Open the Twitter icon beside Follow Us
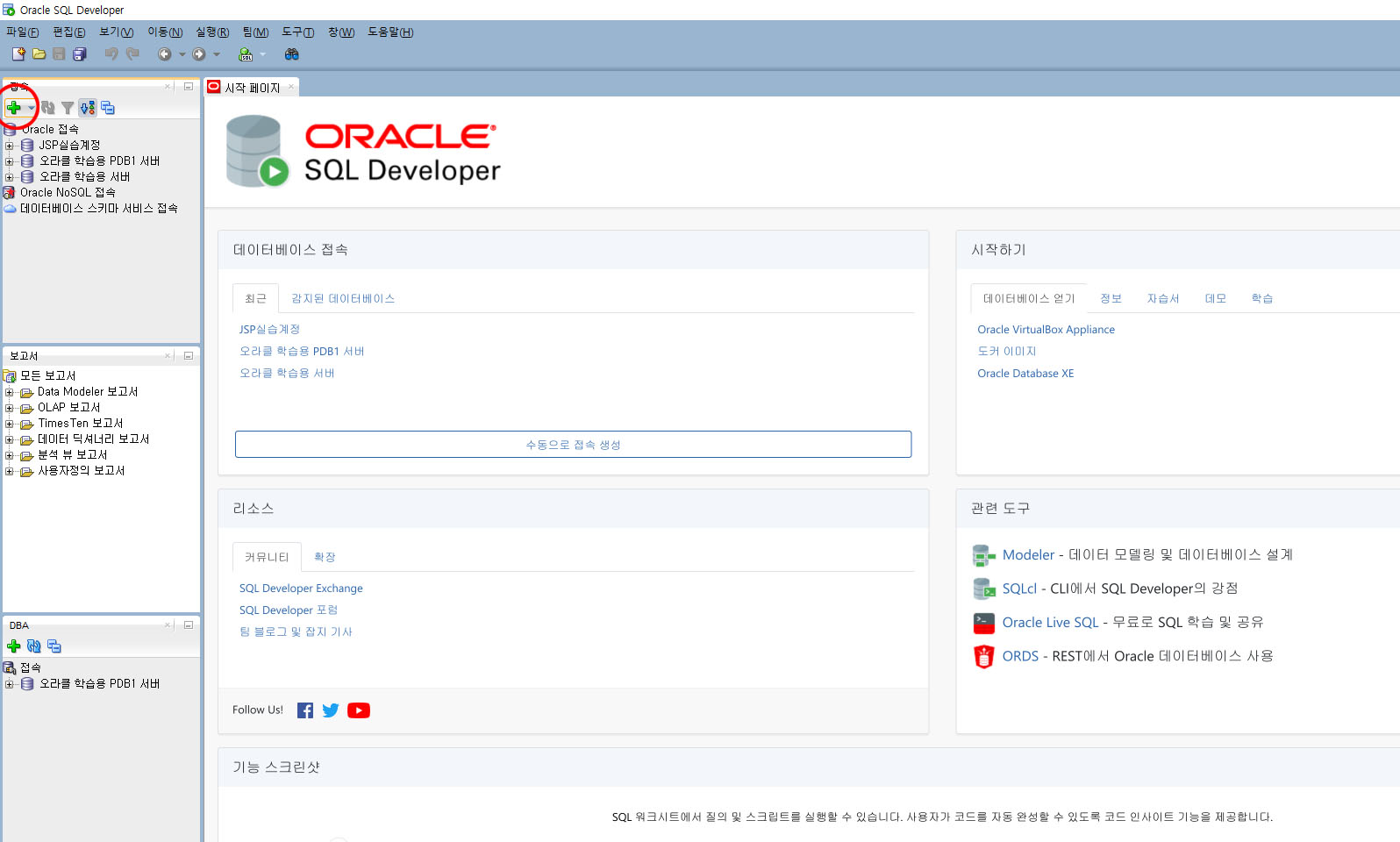The image size is (1400, 842). [331, 710]
